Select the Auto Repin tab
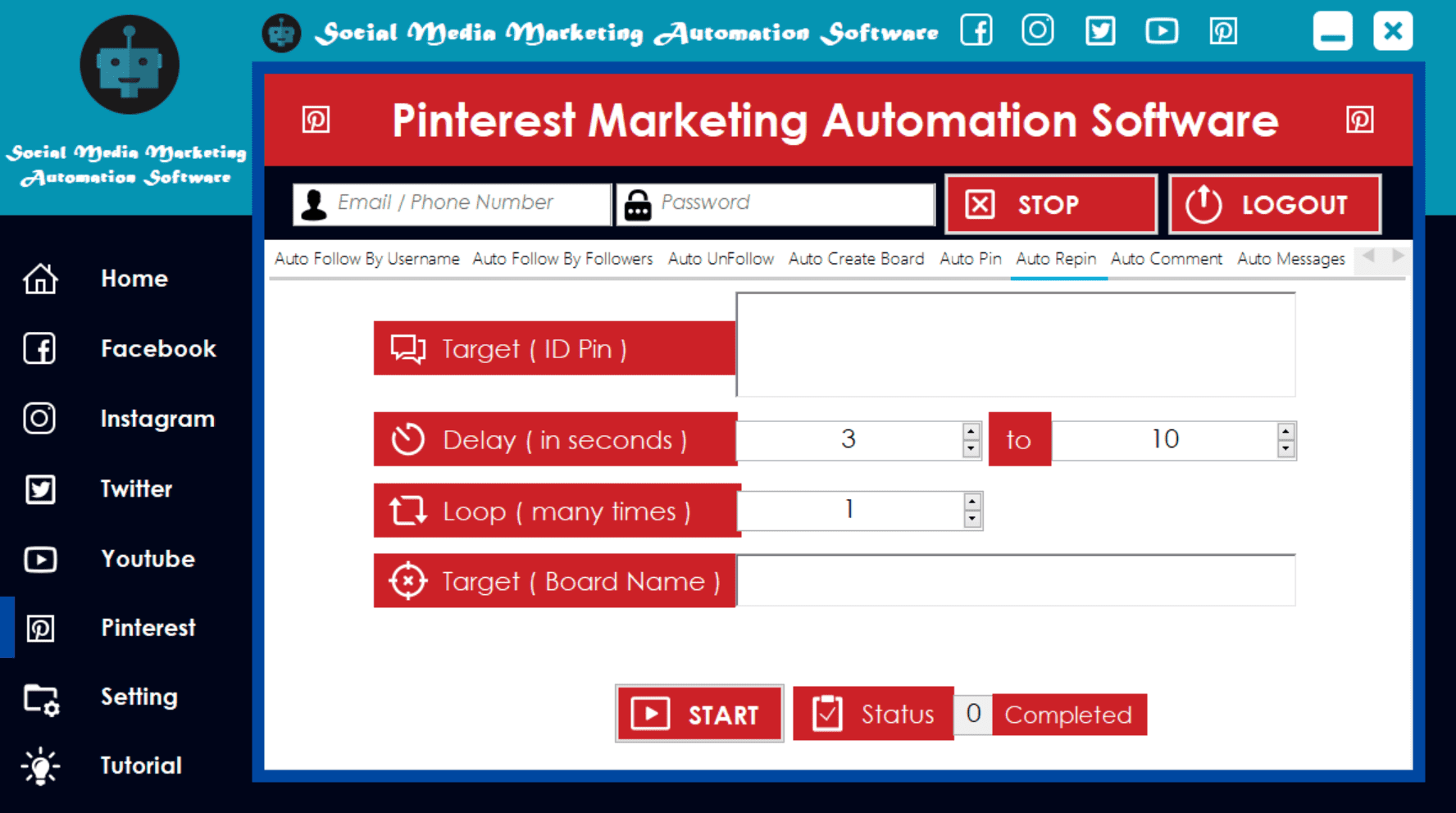Viewport: 1456px width, 813px height. [1056, 259]
